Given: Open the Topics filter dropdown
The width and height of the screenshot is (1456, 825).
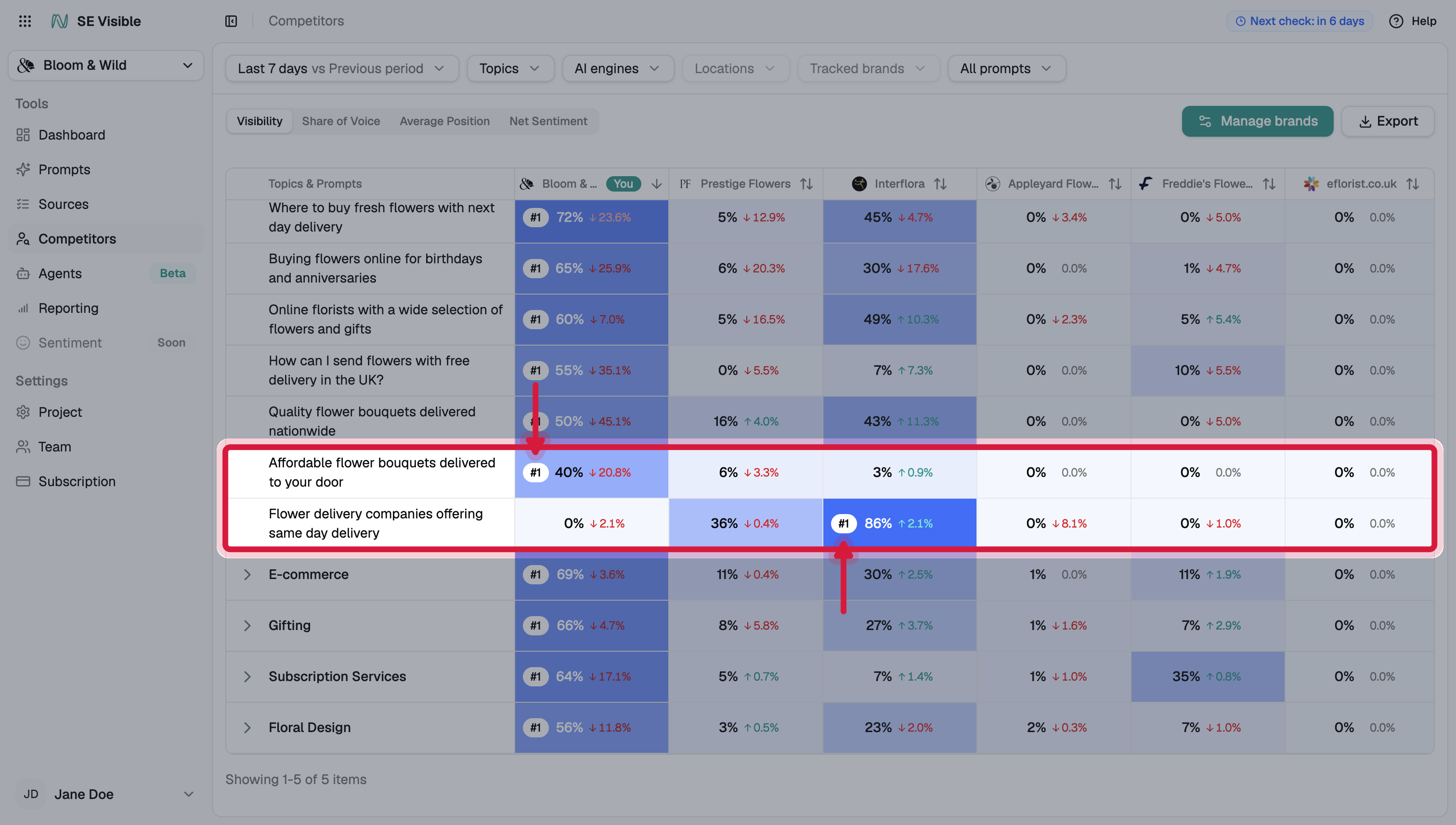Looking at the screenshot, I should click(510, 68).
